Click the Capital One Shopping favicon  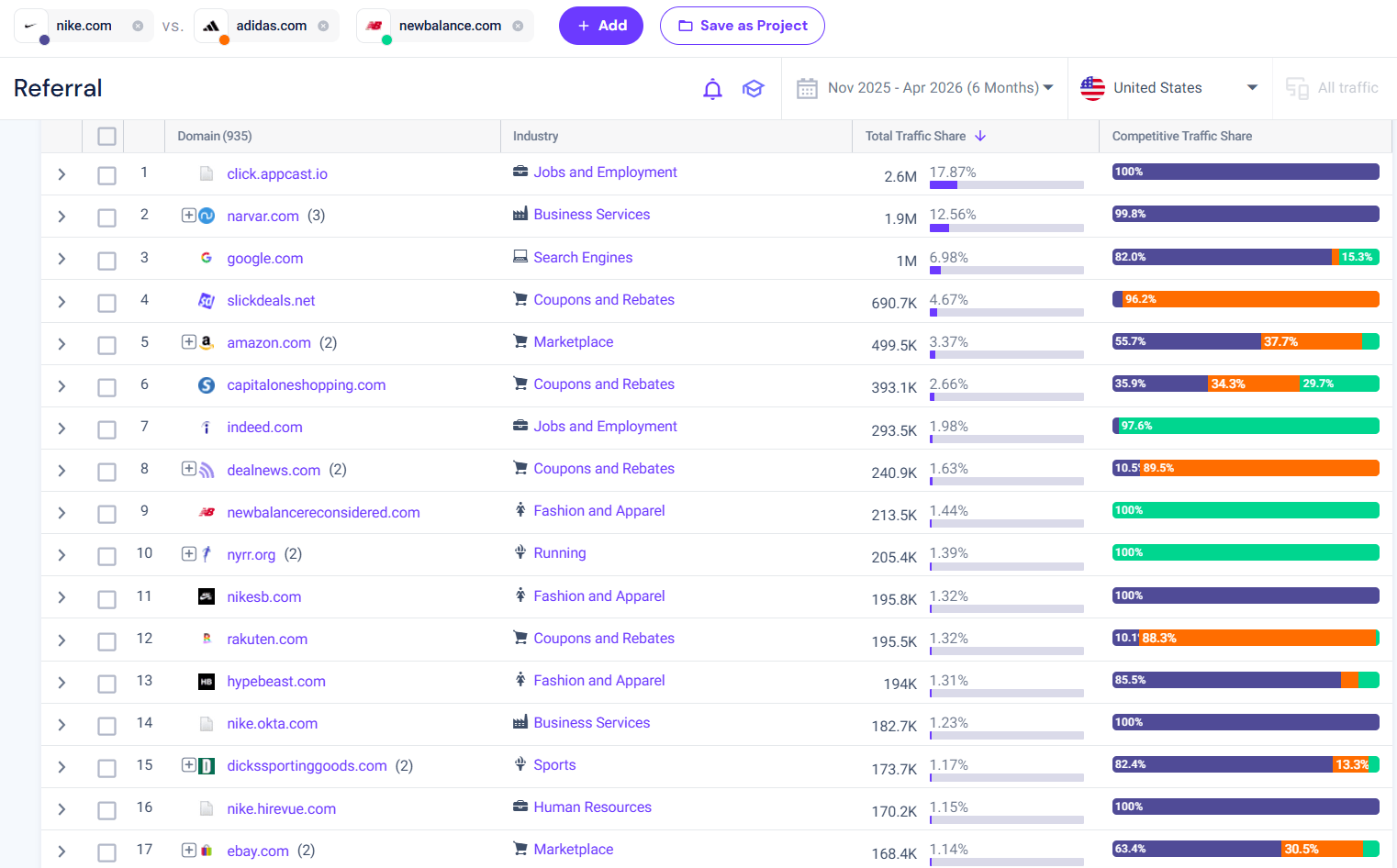[207, 385]
